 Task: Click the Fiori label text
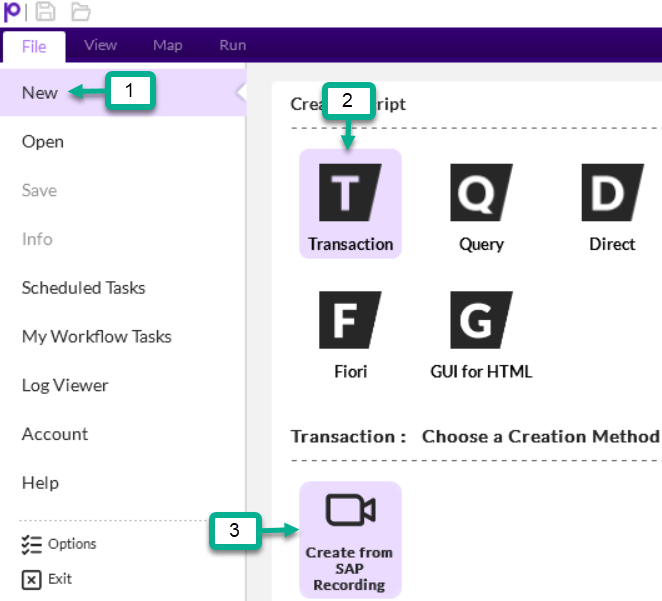point(350,372)
